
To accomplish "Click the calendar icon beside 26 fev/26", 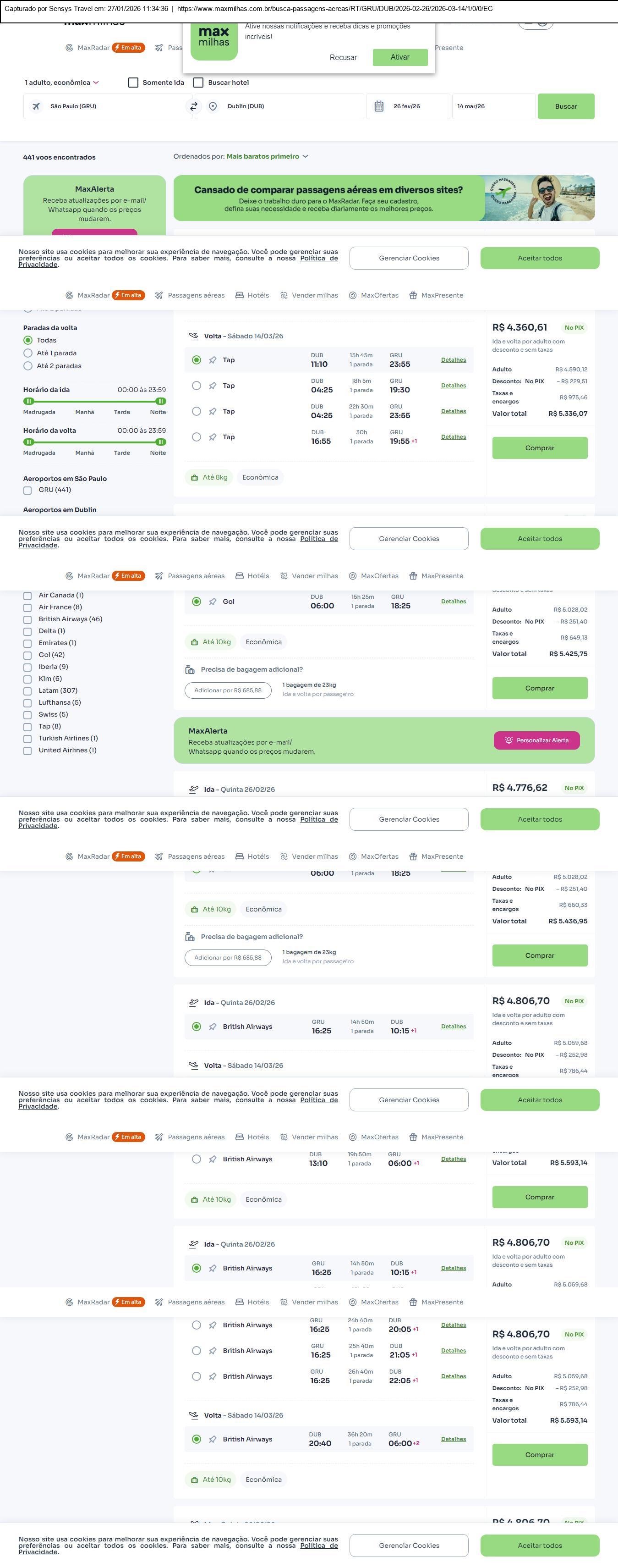I will point(379,106).
